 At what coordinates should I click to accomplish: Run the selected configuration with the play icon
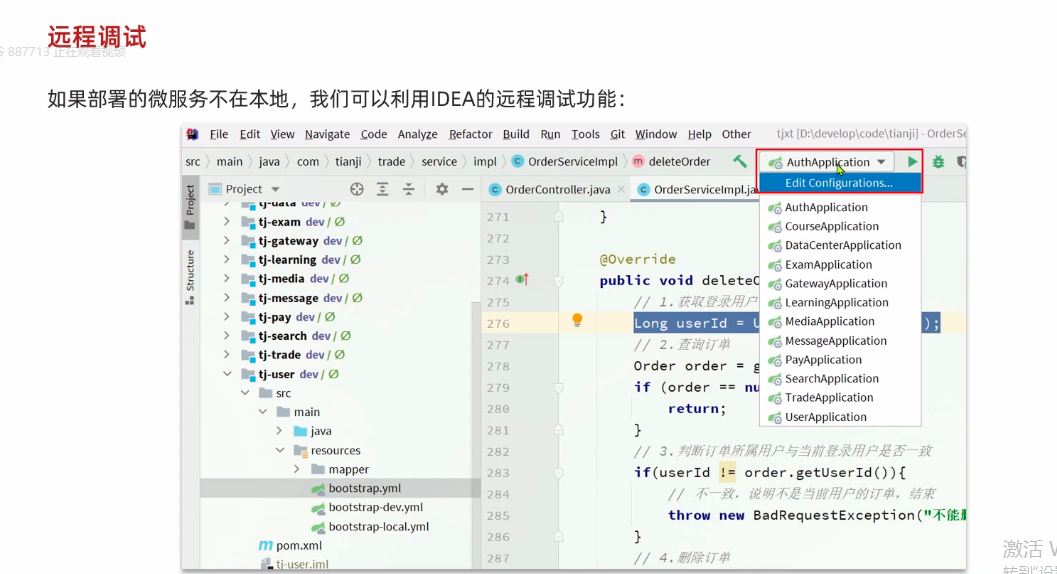click(912, 162)
